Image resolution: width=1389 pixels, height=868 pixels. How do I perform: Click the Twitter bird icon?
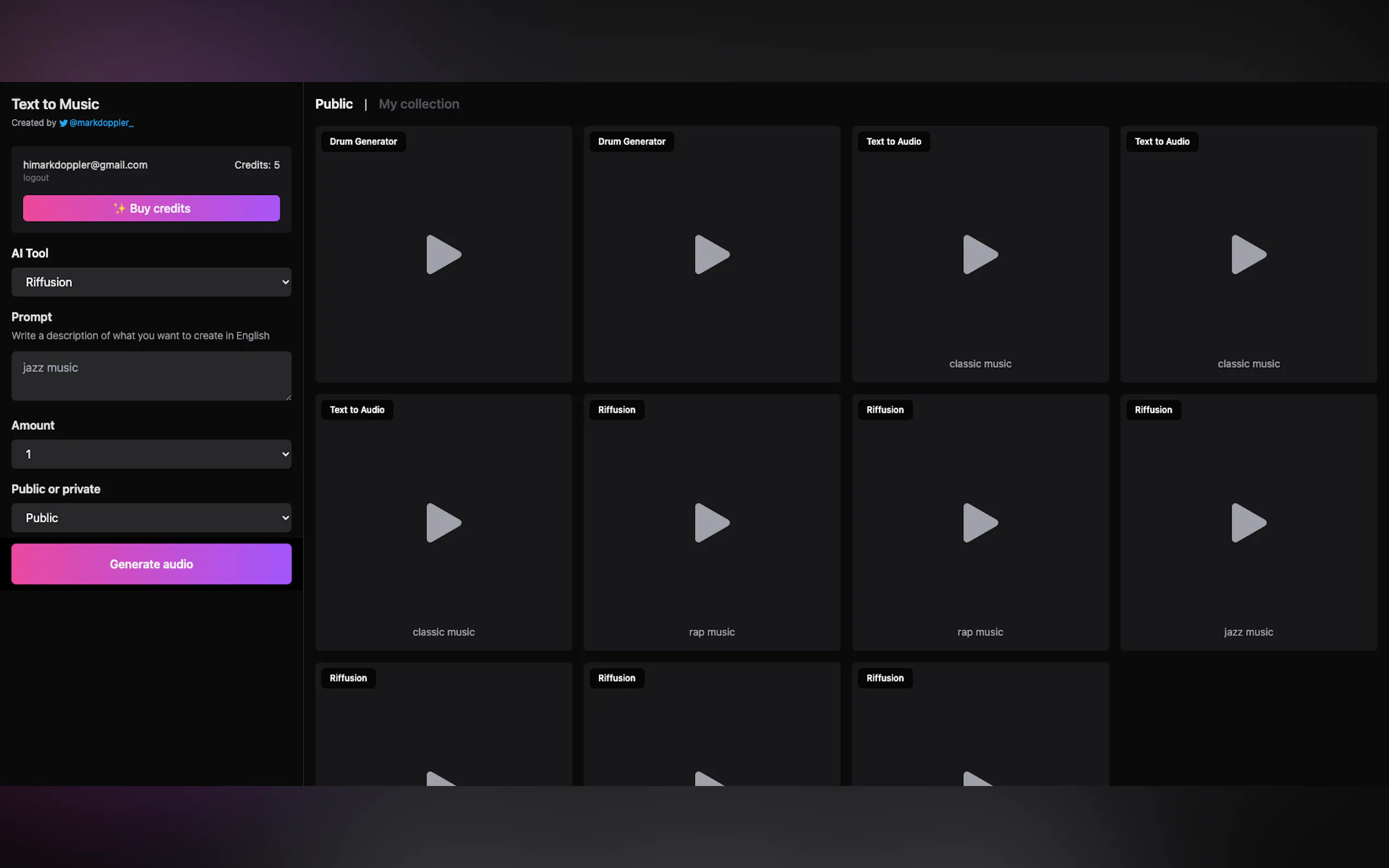pyautogui.click(x=63, y=123)
